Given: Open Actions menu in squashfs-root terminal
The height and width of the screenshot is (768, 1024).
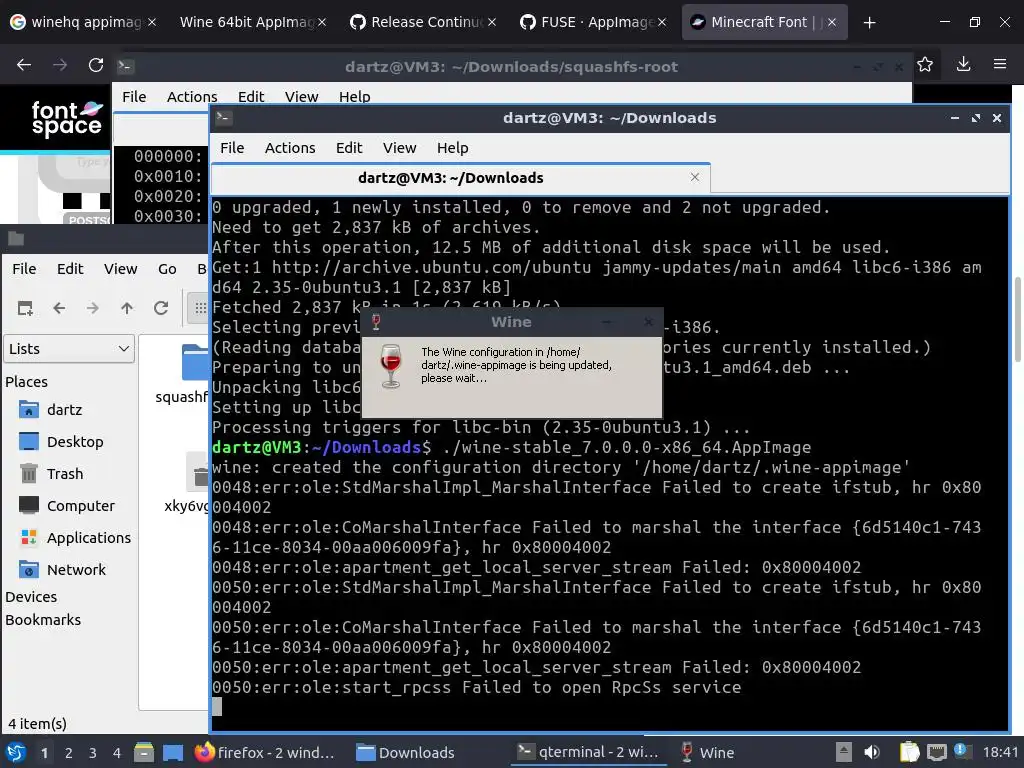Looking at the screenshot, I should pos(192,97).
